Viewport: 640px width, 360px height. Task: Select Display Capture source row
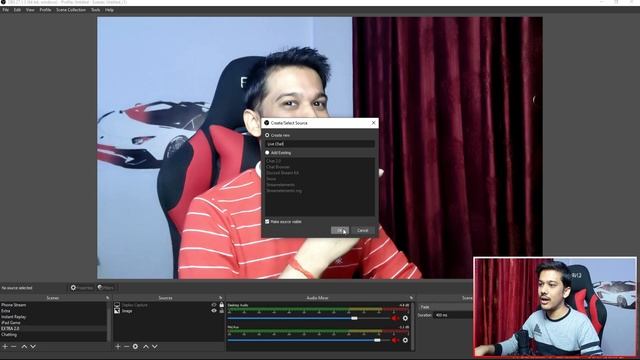pyautogui.click(x=169, y=305)
